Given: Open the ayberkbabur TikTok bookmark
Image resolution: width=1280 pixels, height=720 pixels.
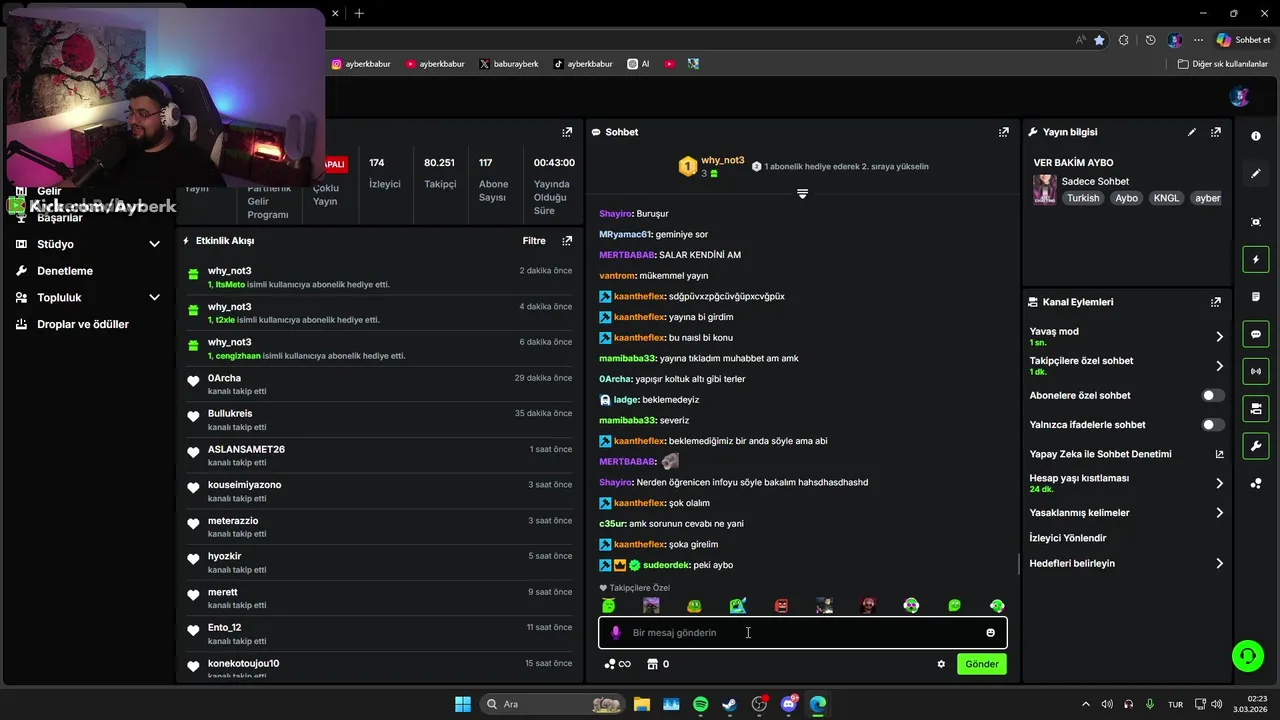Looking at the screenshot, I should coord(583,64).
